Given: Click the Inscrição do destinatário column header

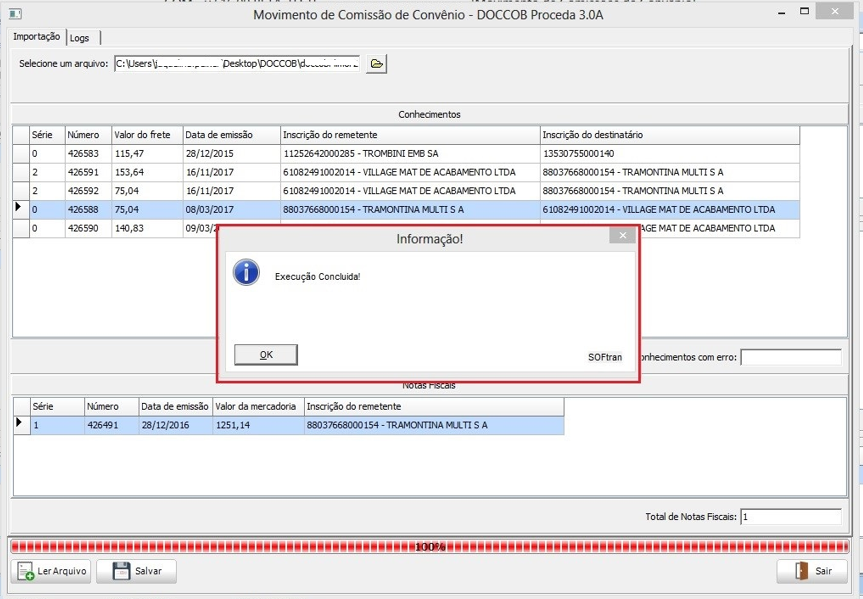Looking at the screenshot, I should (x=670, y=135).
